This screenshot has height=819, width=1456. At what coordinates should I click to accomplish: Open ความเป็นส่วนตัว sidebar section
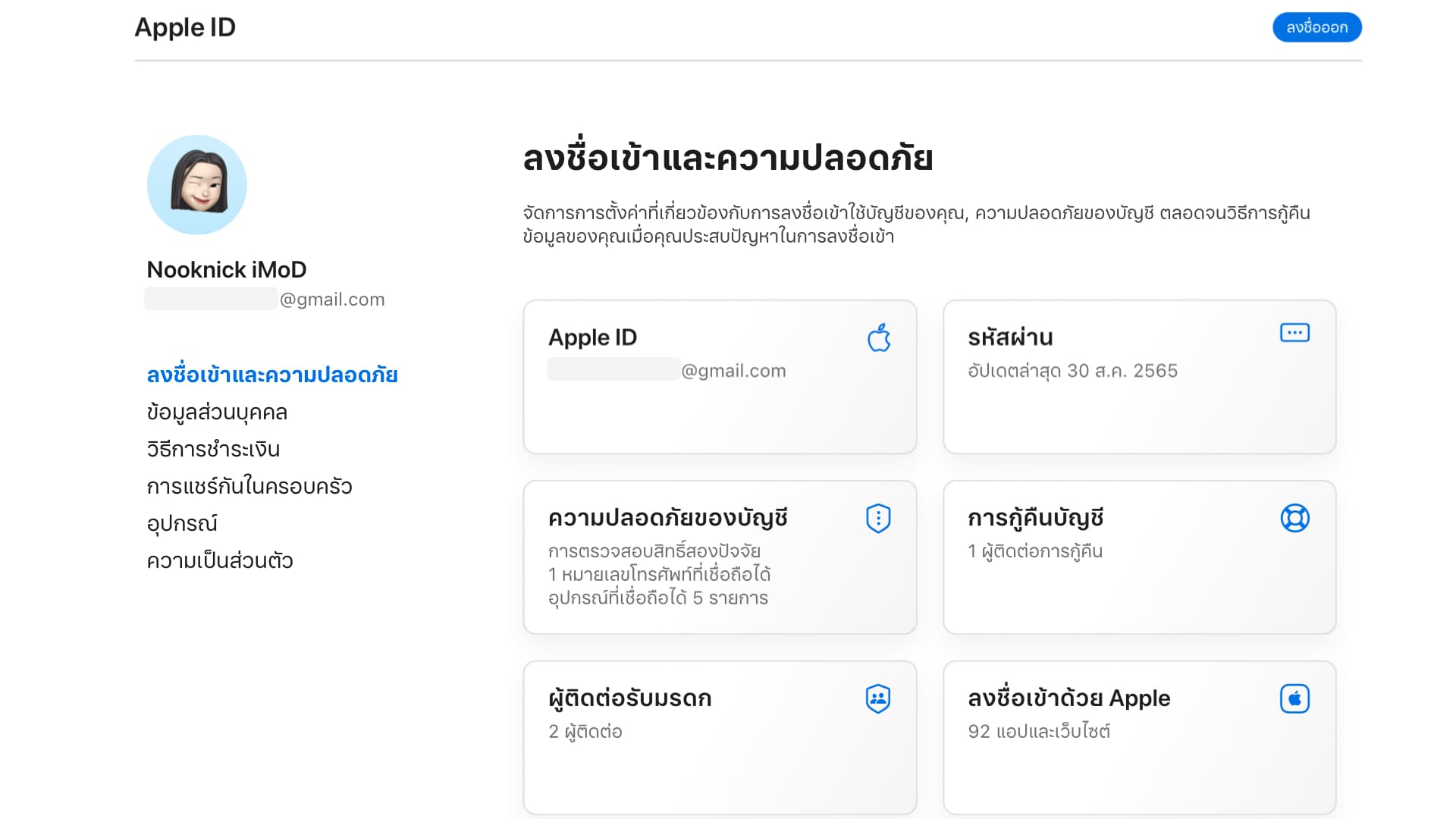click(220, 561)
